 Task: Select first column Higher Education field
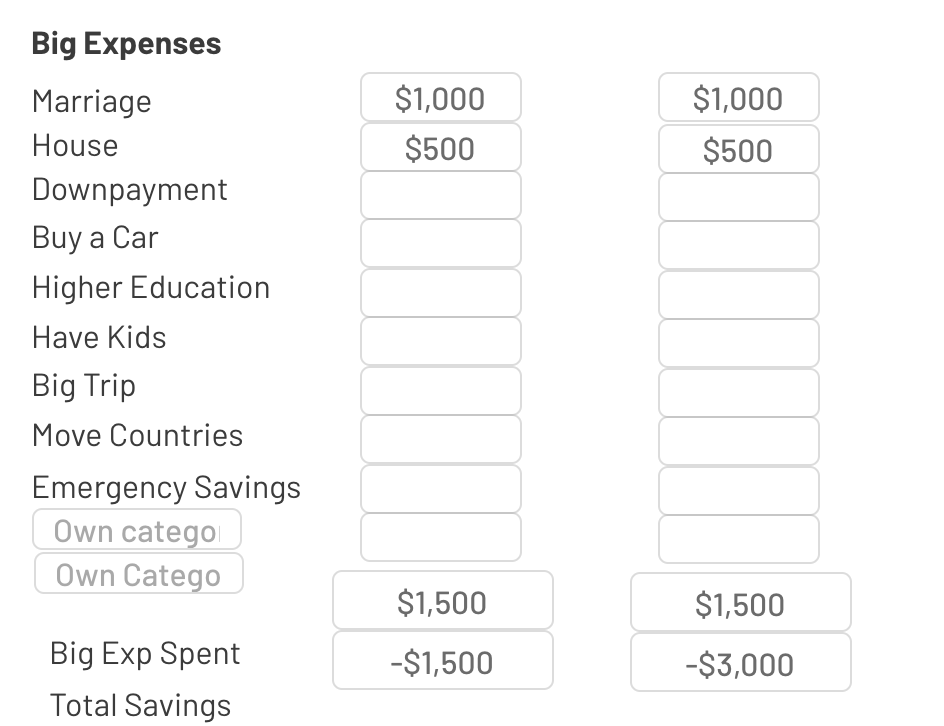[x=441, y=293]
